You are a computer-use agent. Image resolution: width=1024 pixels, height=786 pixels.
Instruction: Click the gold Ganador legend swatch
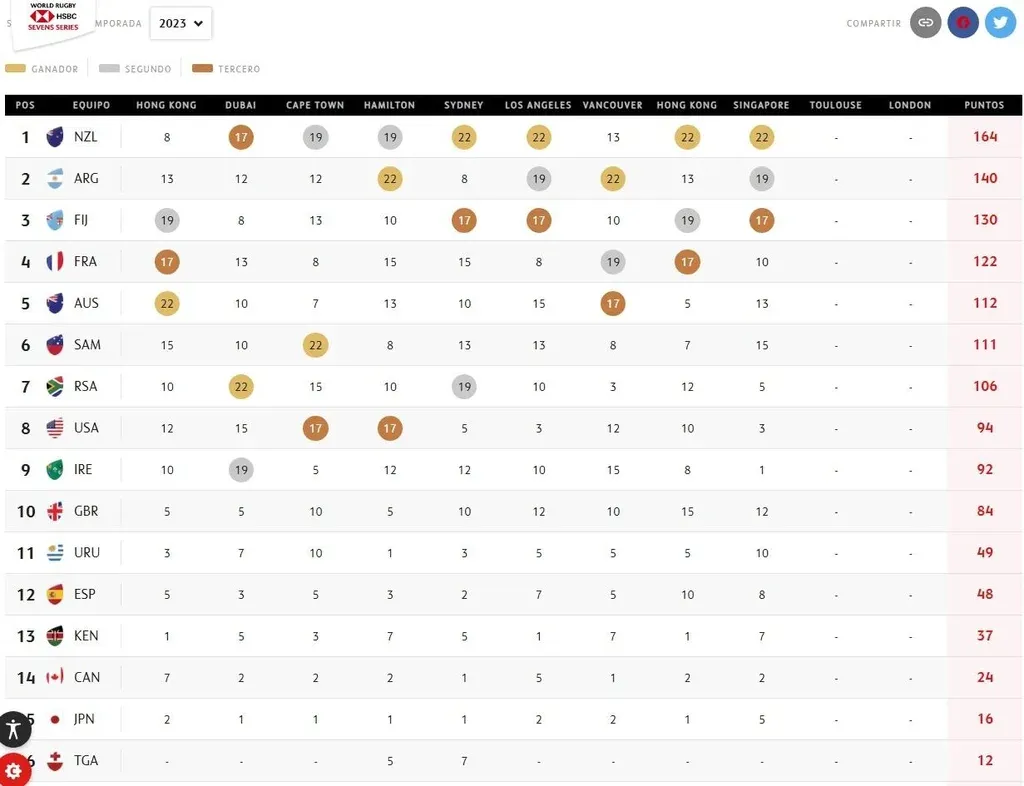[15, 69]
